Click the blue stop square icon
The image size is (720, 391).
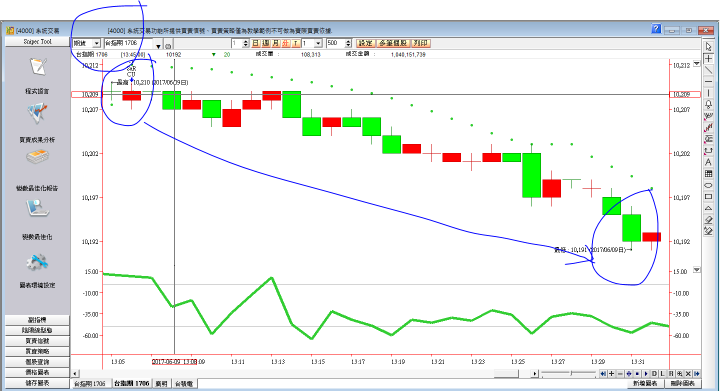click(x=637, y=374)
